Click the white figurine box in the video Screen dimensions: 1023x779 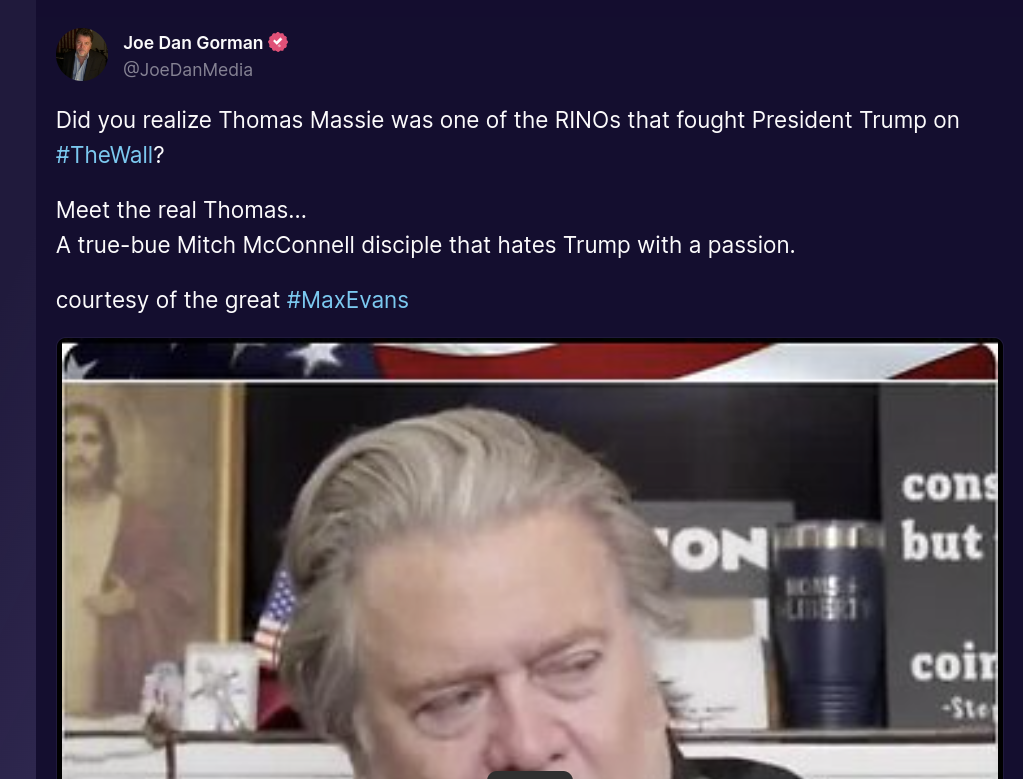tap(220, 686)
